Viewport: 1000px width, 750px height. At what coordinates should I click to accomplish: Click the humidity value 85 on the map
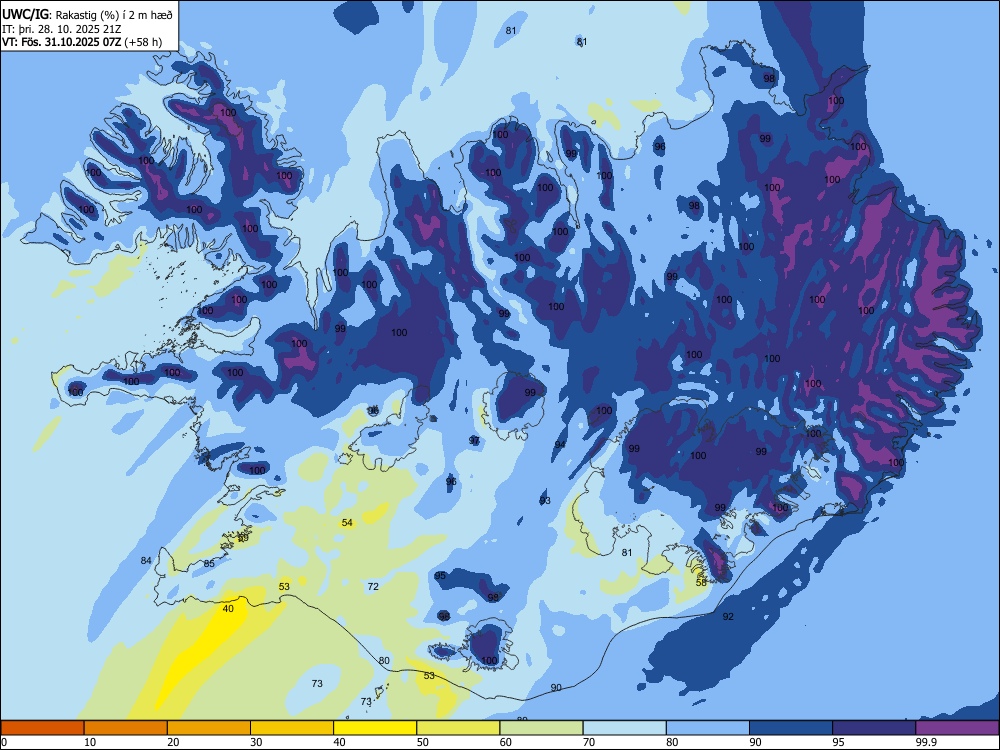pos(209,564)
